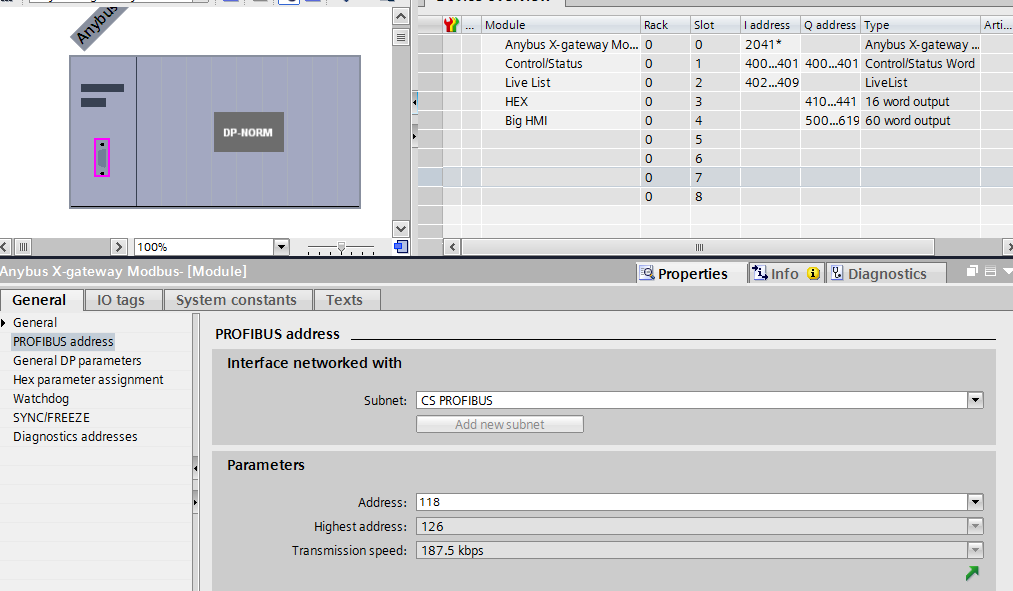This screenshot has height=591, width=1013.
Task: Open the System constants tab
Action: tap(236, 300)
